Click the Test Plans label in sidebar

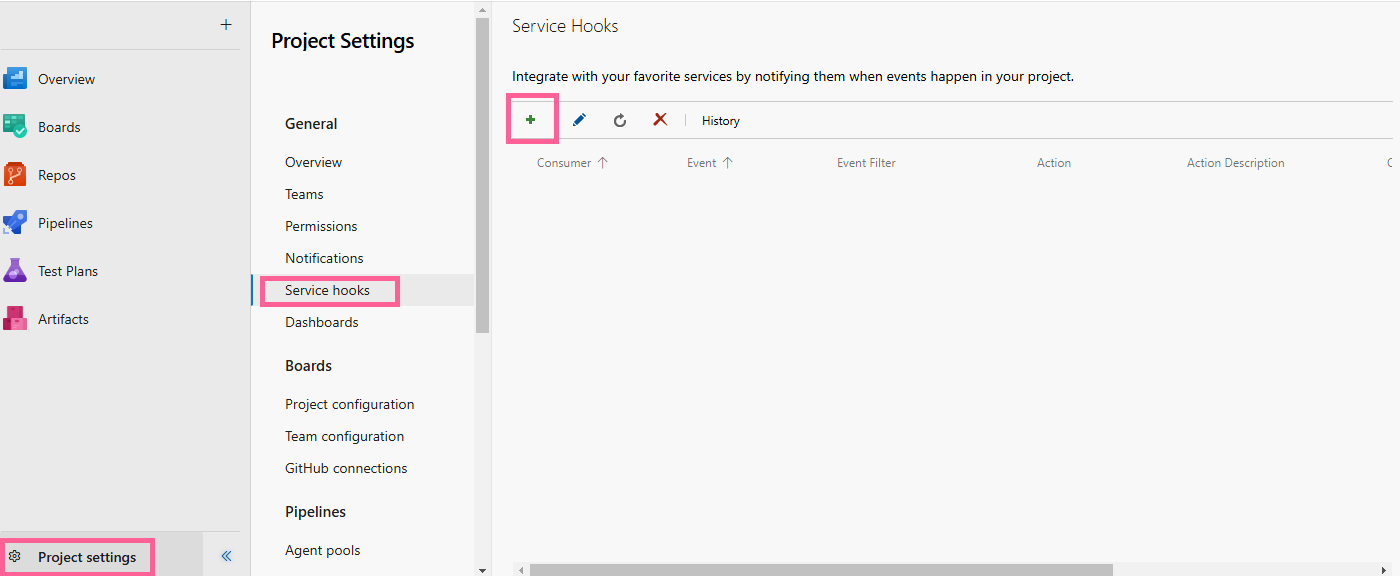coord(68,271)
